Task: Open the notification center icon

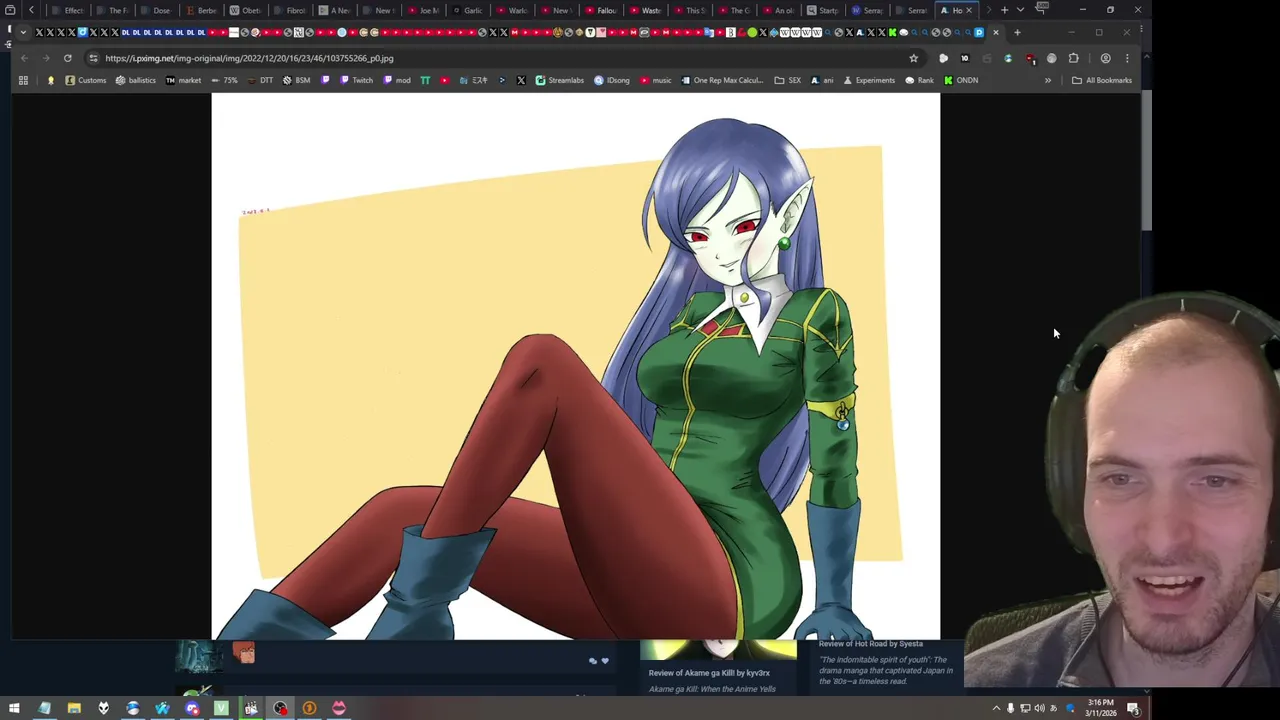Action: (x=1133, y=708)
